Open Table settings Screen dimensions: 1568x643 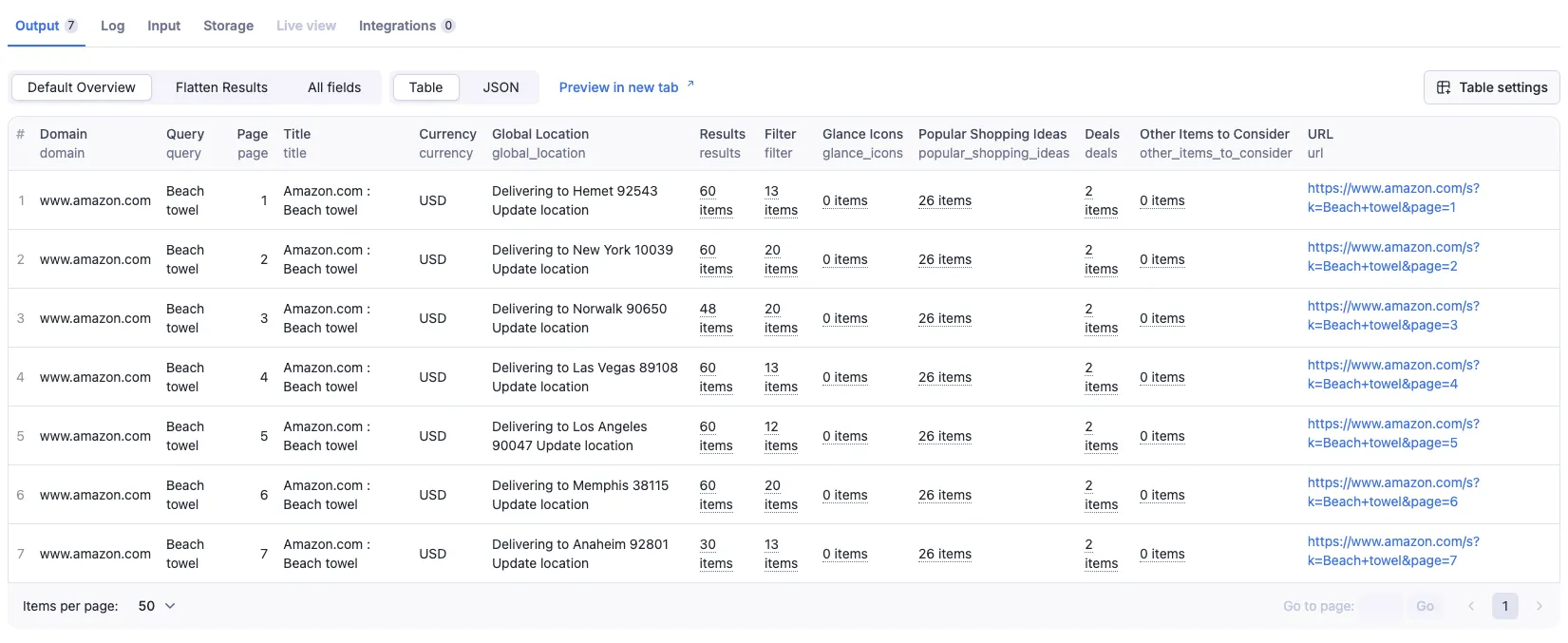click(x=1491, y=87)
